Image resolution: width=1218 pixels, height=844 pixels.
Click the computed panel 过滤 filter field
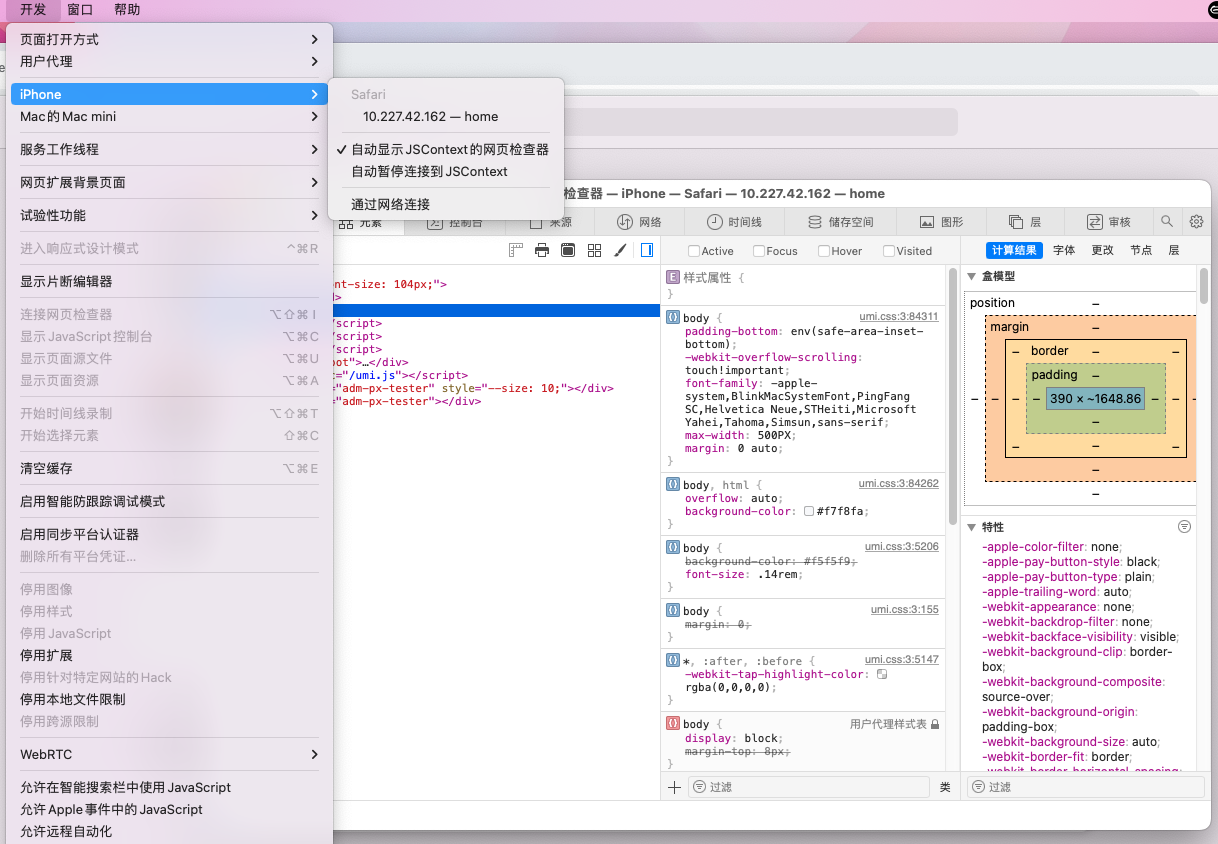[x=1086, y=787]
